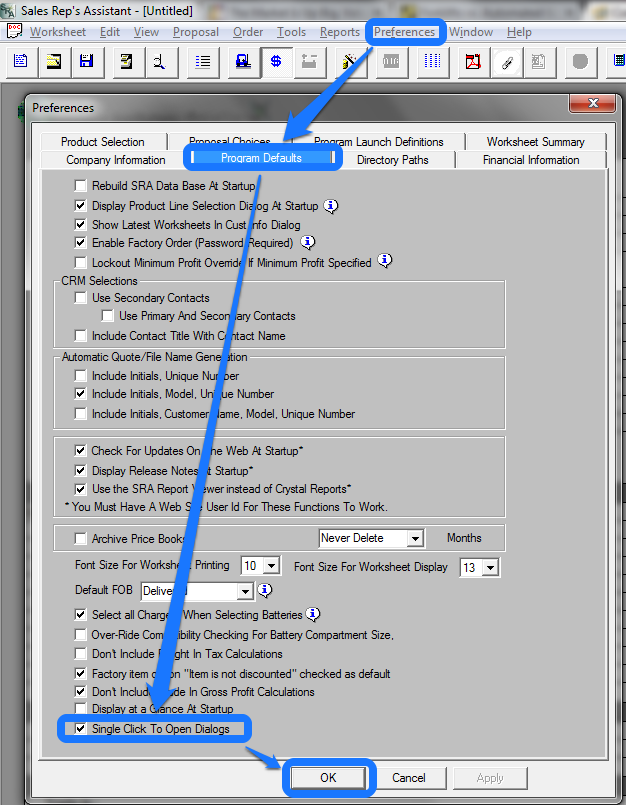Enable Rebuild SRA Data Base At Startup

81,185
